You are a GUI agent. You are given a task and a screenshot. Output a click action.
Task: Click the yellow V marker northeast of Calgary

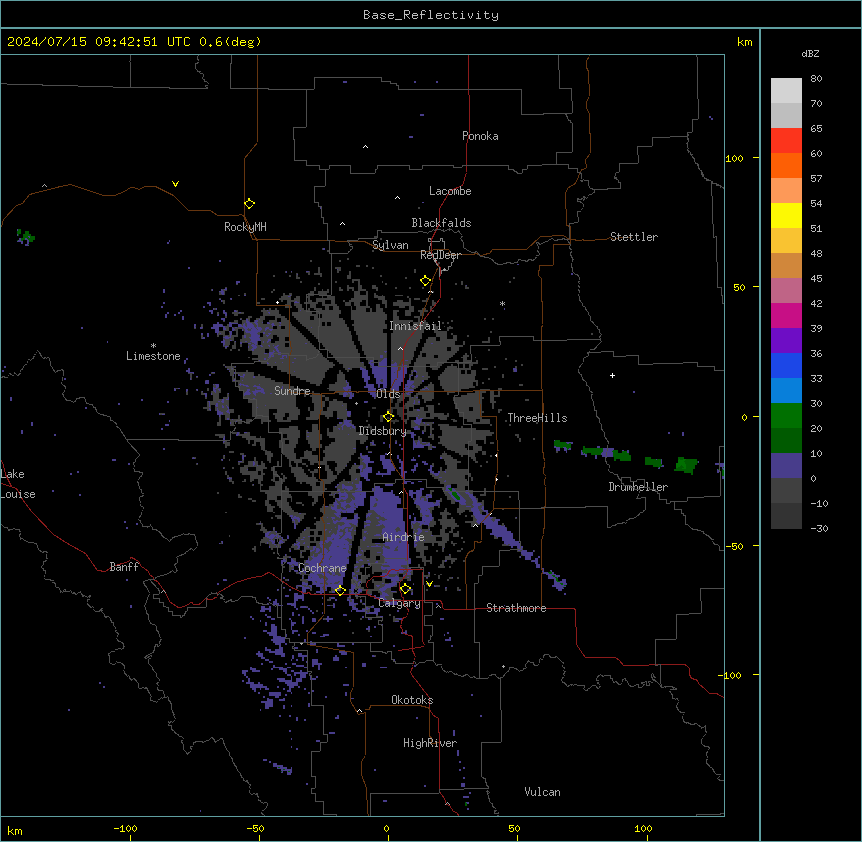pos(429,584)
